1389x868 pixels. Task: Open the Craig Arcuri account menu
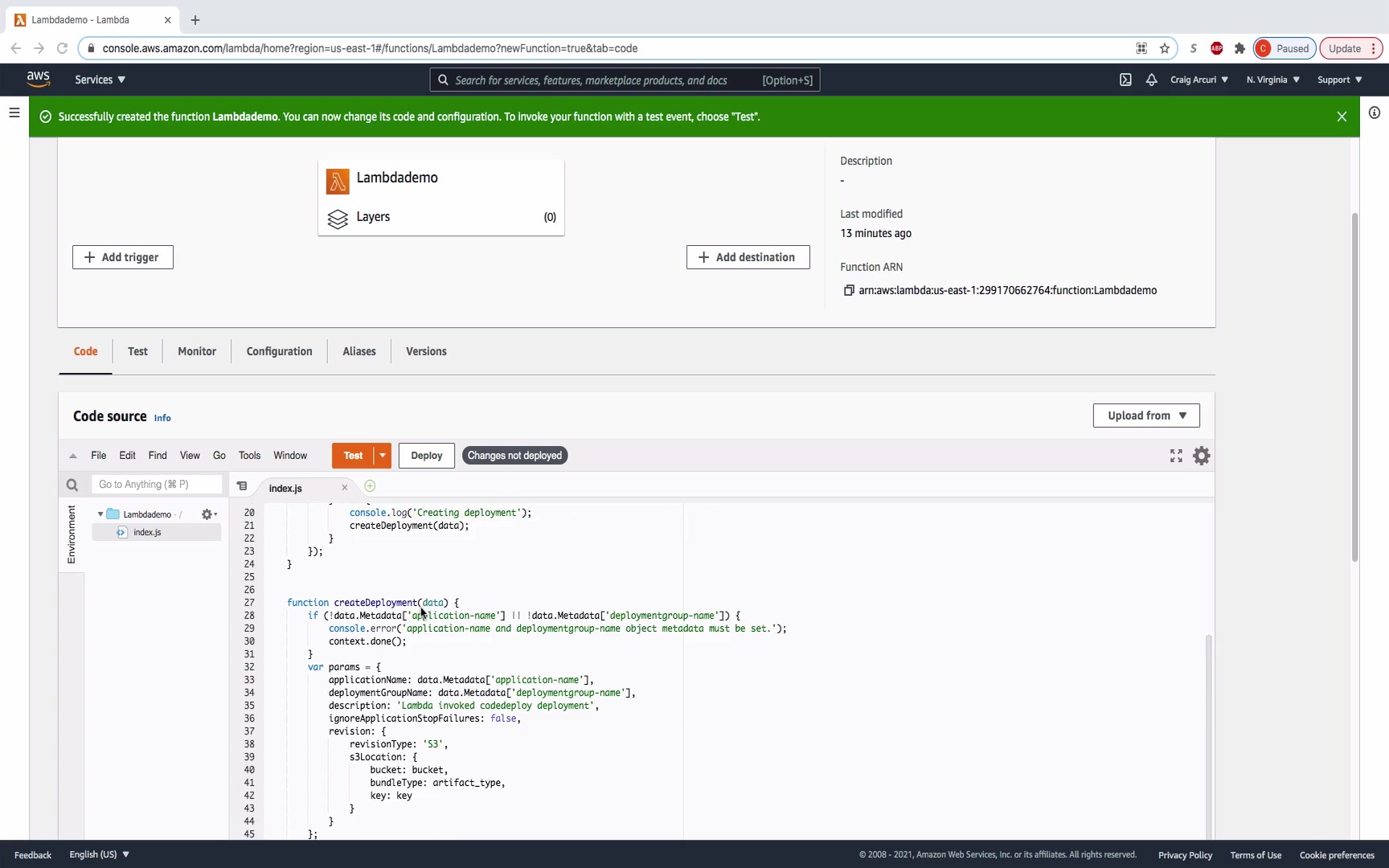click(1199, 80)
